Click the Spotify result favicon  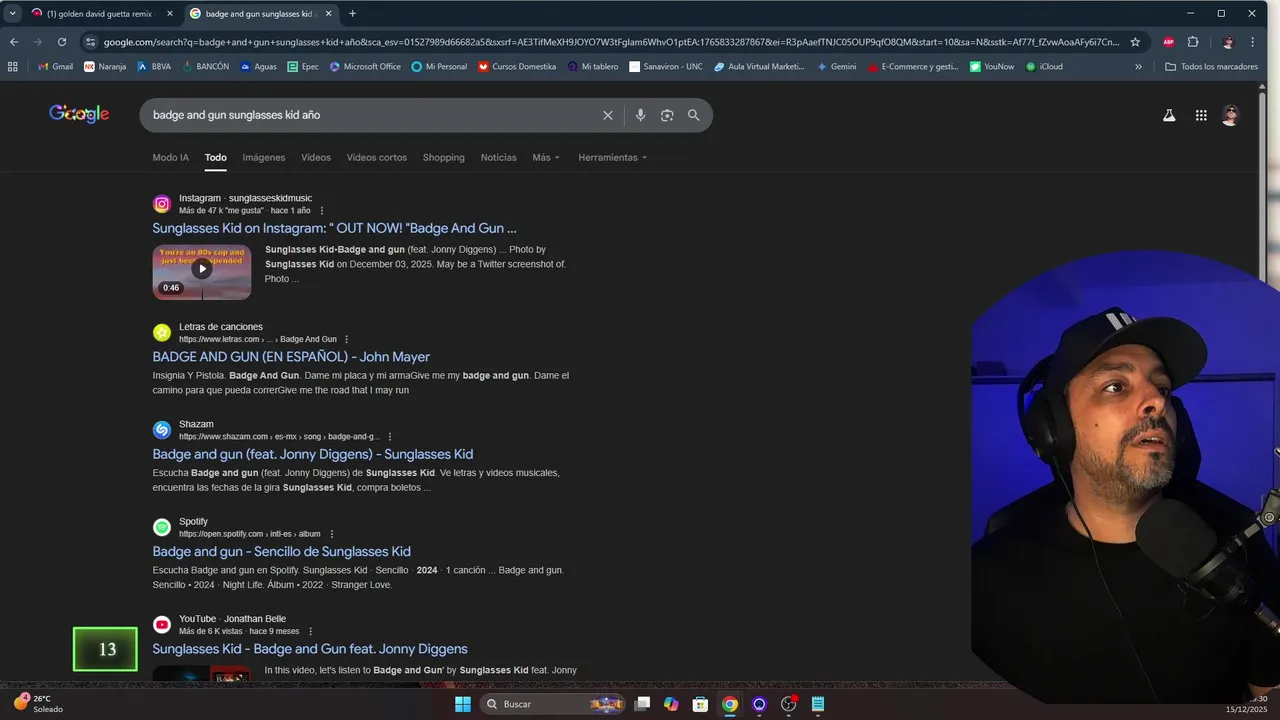pyautogui.click(x=162, y=527)
